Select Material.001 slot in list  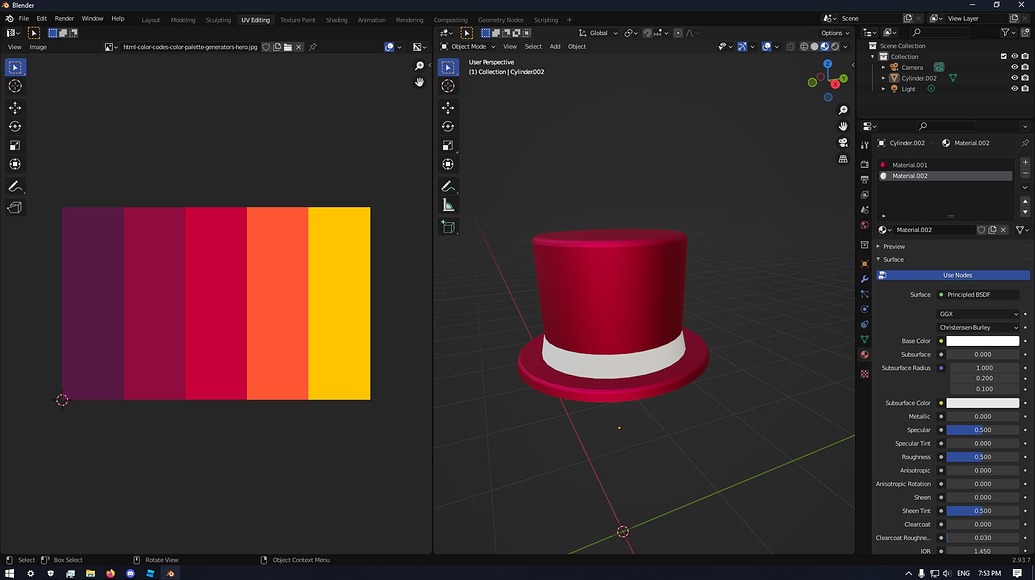click(x=945, y=165)
